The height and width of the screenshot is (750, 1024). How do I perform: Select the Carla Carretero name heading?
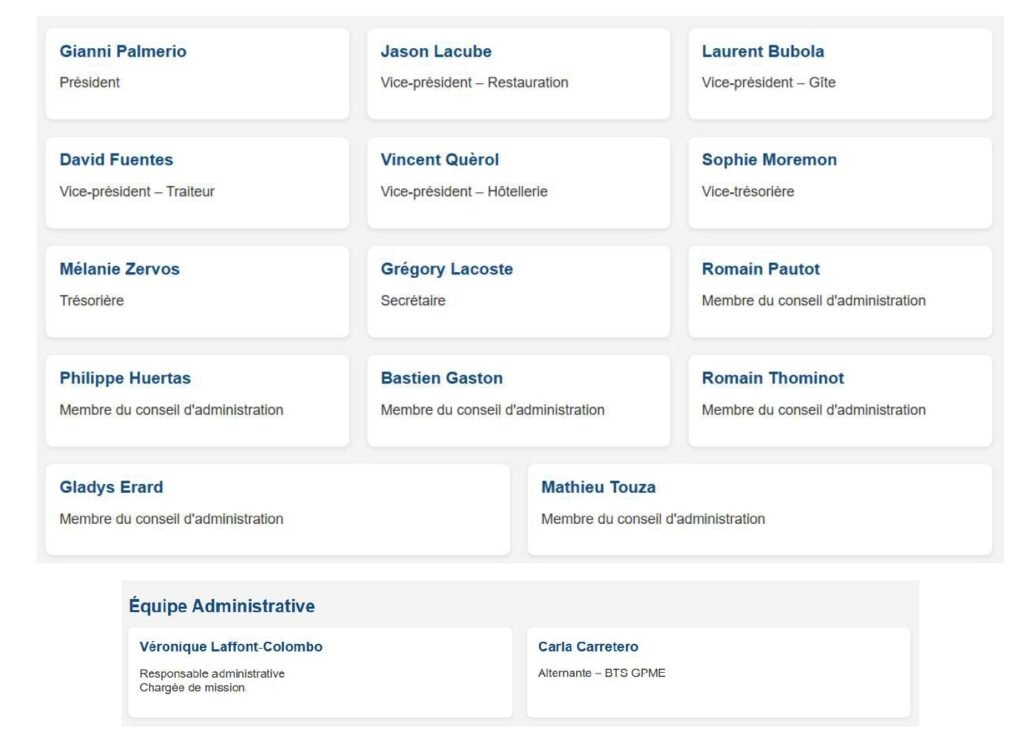[588, 647]
